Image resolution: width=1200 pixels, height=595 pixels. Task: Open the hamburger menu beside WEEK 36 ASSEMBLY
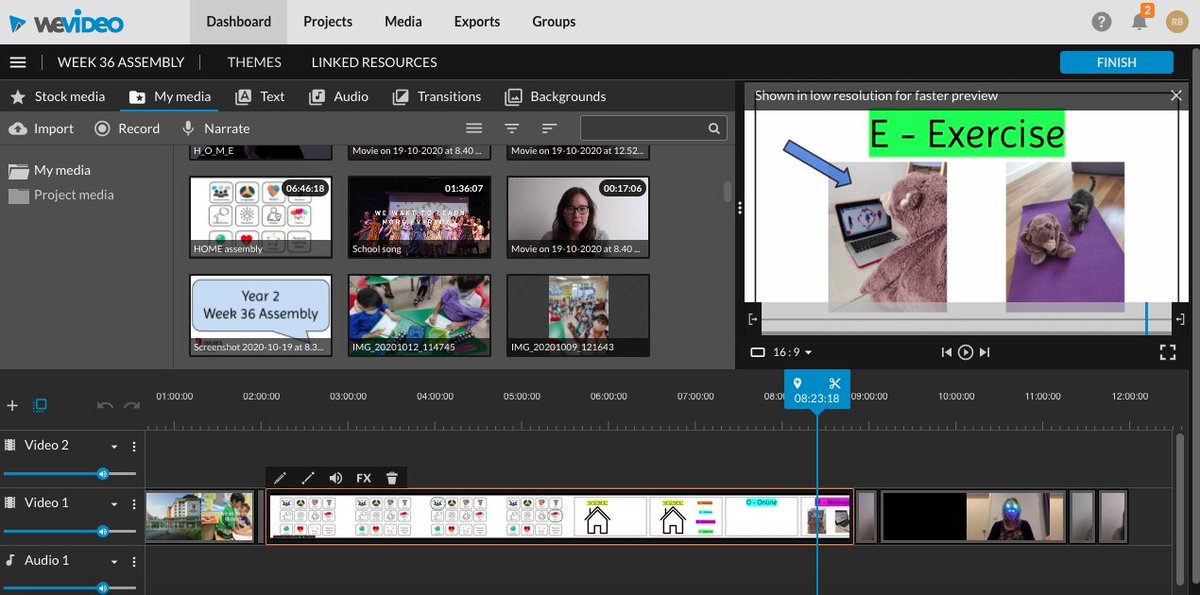click(17, 62)
